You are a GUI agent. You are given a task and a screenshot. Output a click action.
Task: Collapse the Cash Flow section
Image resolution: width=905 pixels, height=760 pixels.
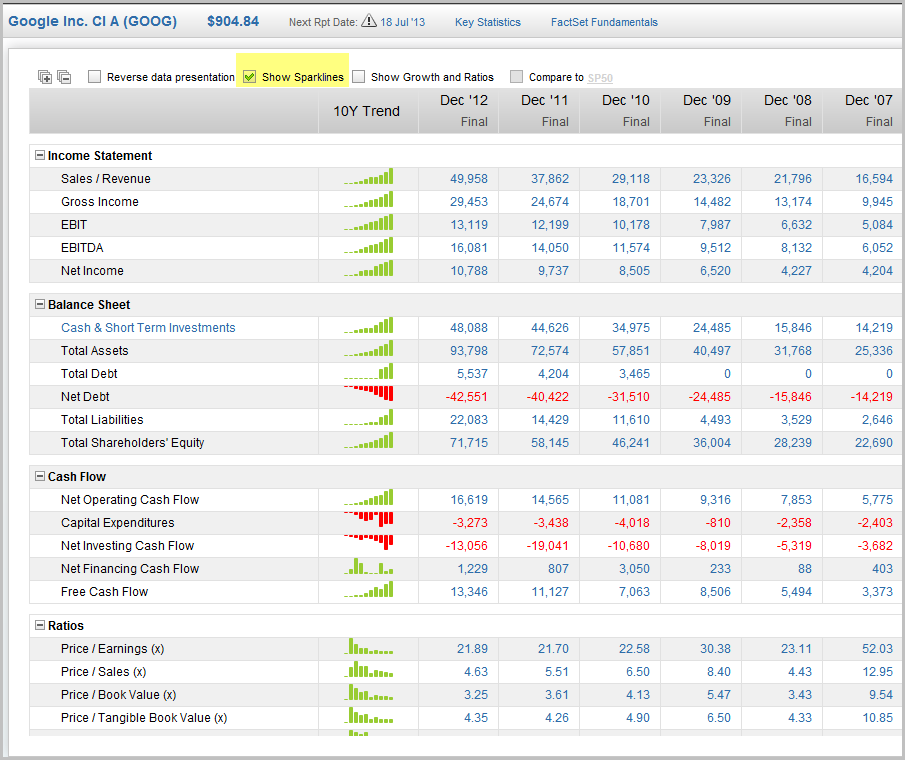(x=38, y=476)
